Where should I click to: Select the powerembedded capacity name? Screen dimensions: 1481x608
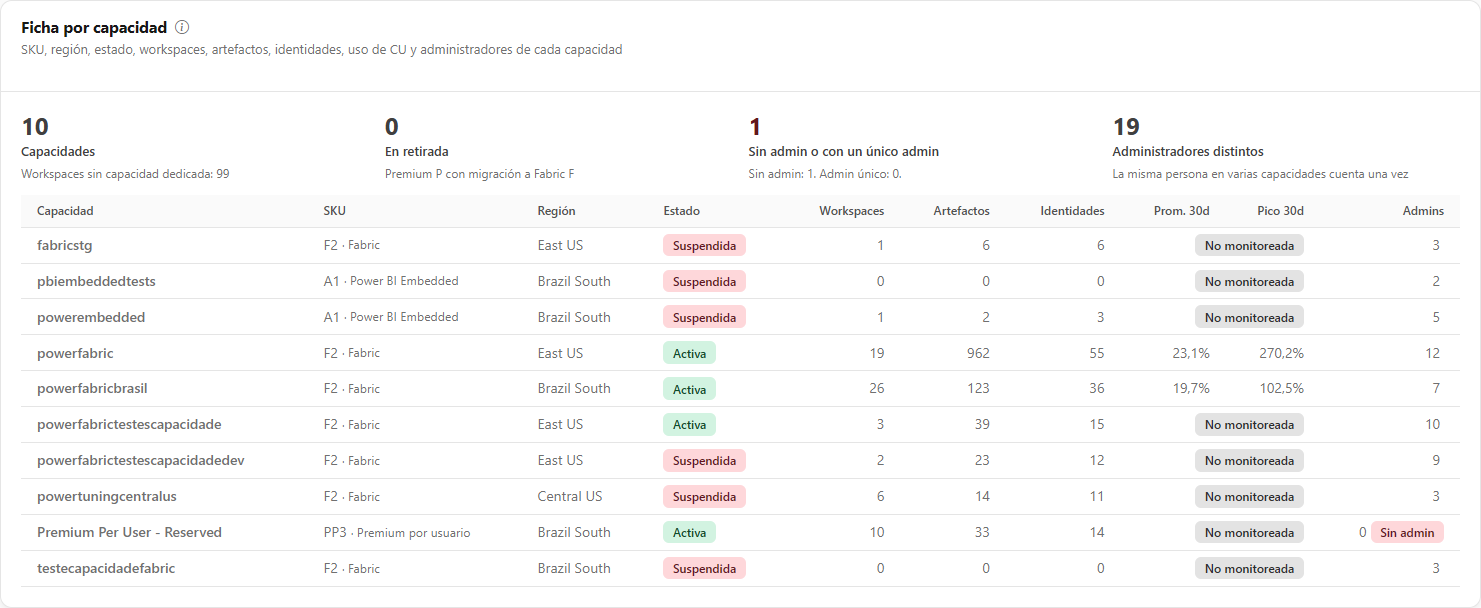pos(91,317)
